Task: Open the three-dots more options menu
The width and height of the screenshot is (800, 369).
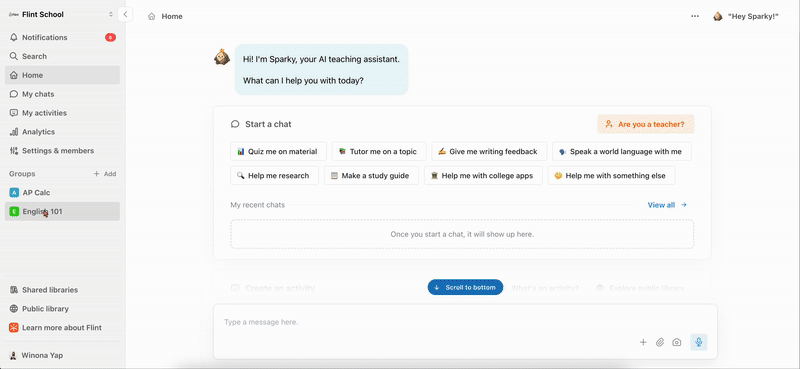Action: click(694, 16)
